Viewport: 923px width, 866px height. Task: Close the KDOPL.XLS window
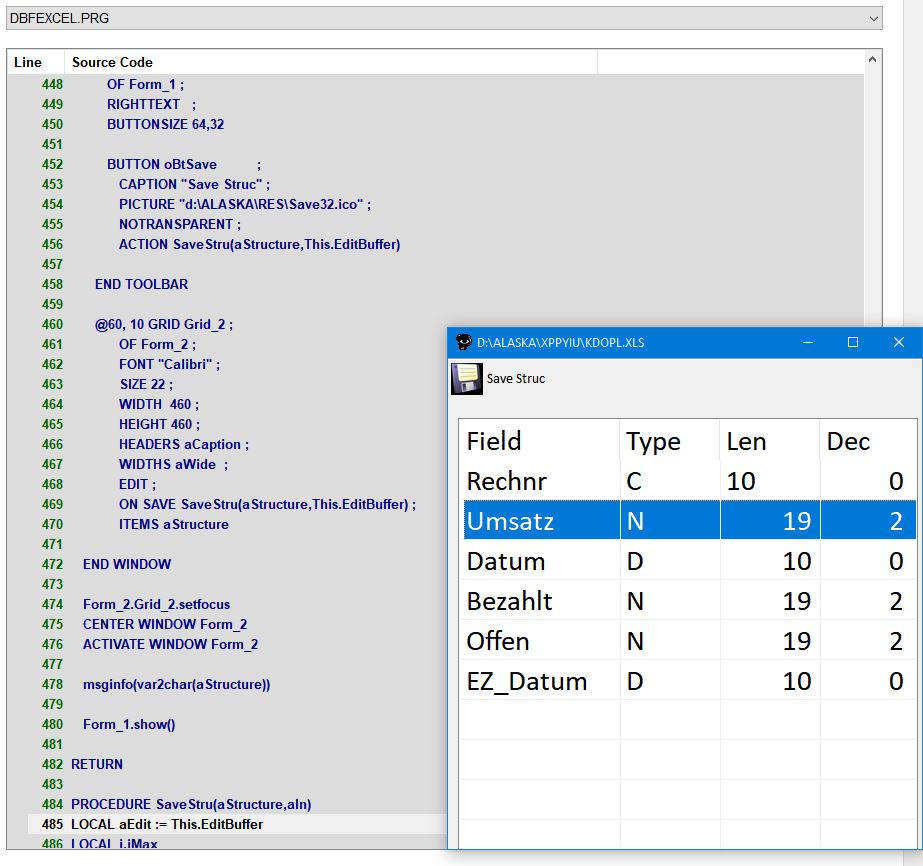click(898, 342)
